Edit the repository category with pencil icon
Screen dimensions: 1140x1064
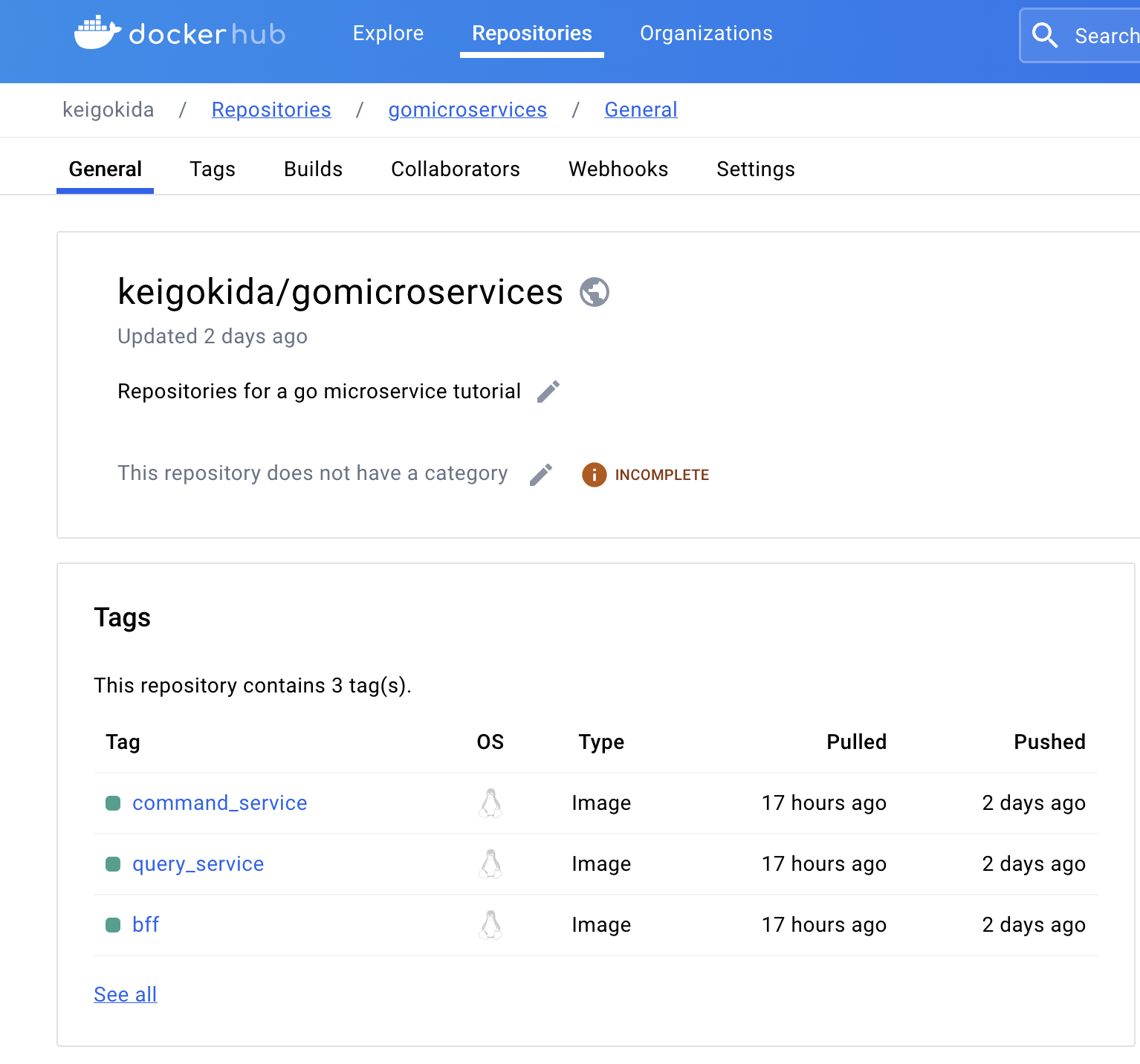click(541, 474)
